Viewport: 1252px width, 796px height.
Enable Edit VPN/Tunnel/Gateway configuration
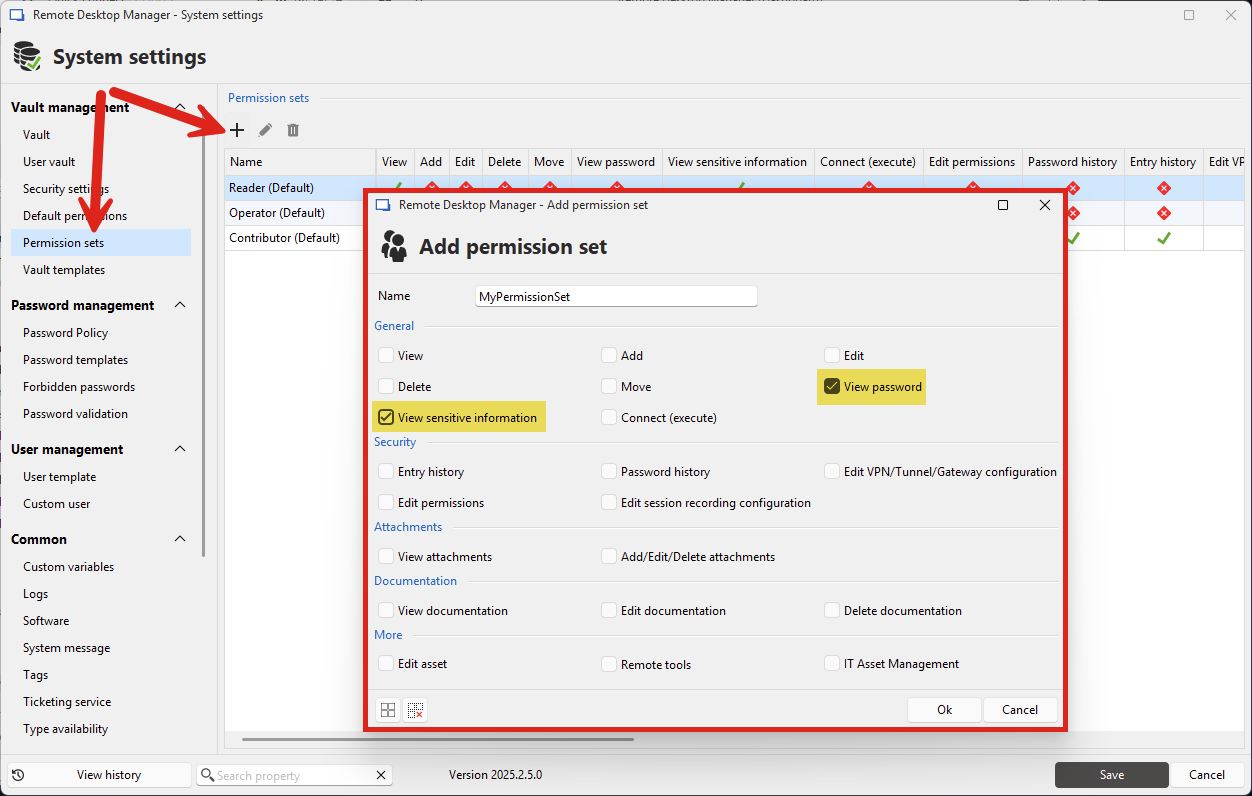(x=832, y=472)
